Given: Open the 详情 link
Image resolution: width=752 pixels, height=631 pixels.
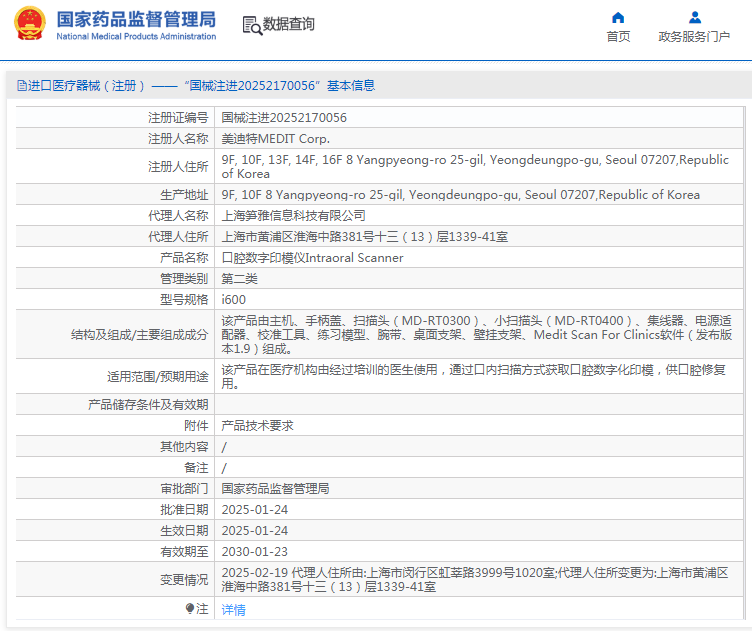Looking at the screenshot, I should (234, 609).
